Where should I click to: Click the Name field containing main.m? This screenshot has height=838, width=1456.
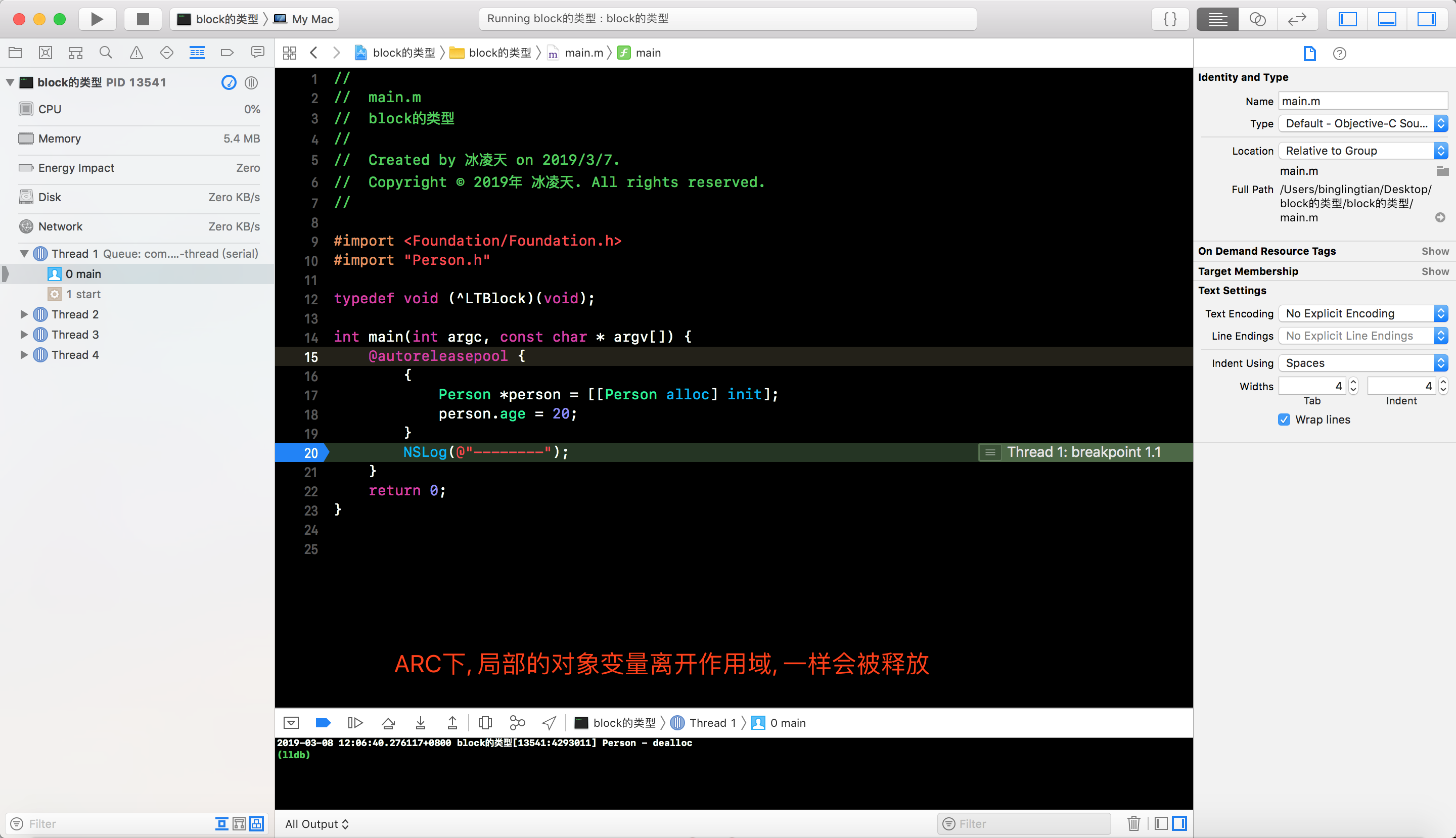(1362, 101)
